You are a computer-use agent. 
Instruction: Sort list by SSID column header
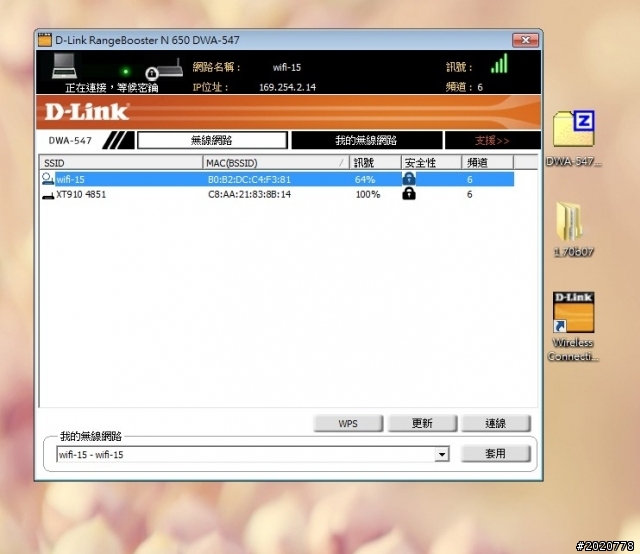tap(121, 163)
